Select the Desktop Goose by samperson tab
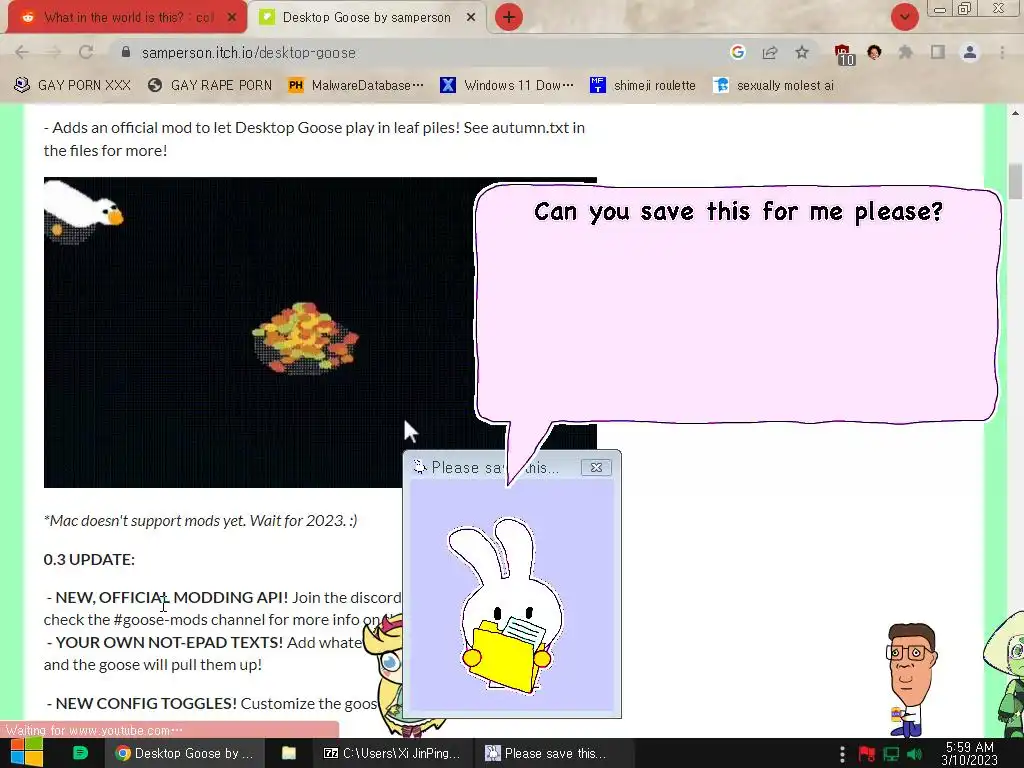The image size is (1024, 768). click(368, 18)
